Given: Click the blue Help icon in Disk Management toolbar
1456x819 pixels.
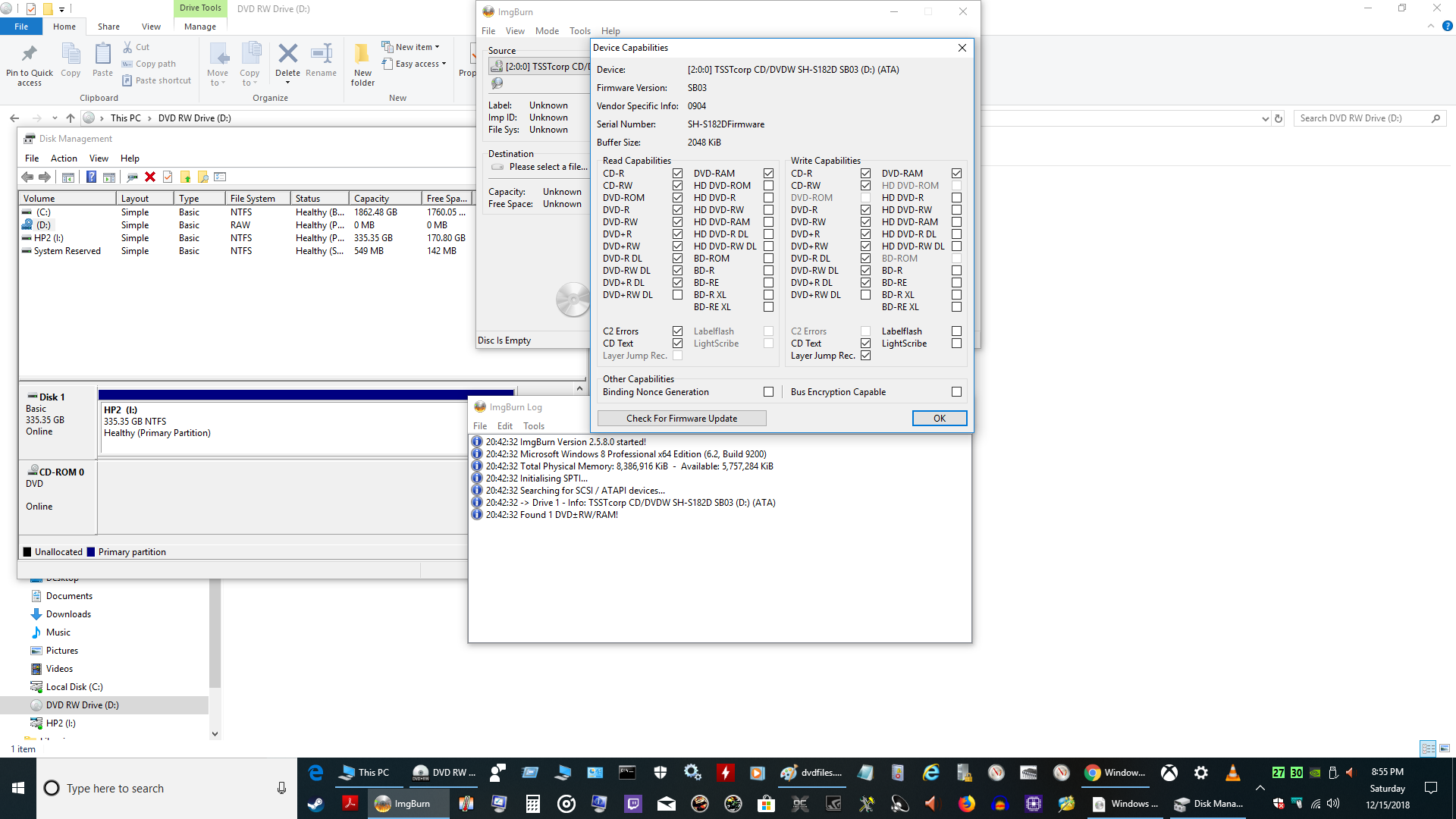Looking at the screenshot, I should (91, 177).
